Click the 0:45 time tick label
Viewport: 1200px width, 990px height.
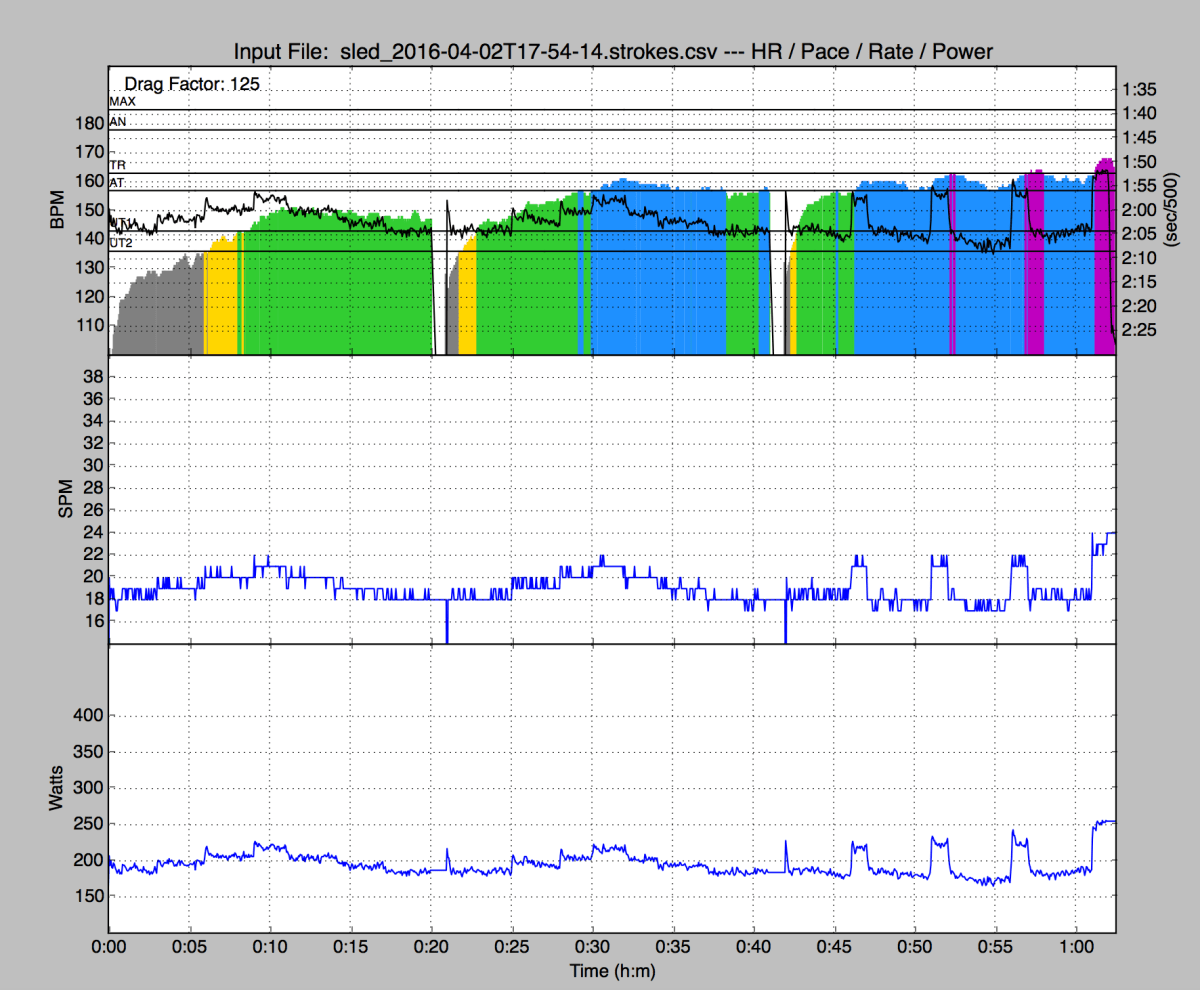click(x=833, y=946)
